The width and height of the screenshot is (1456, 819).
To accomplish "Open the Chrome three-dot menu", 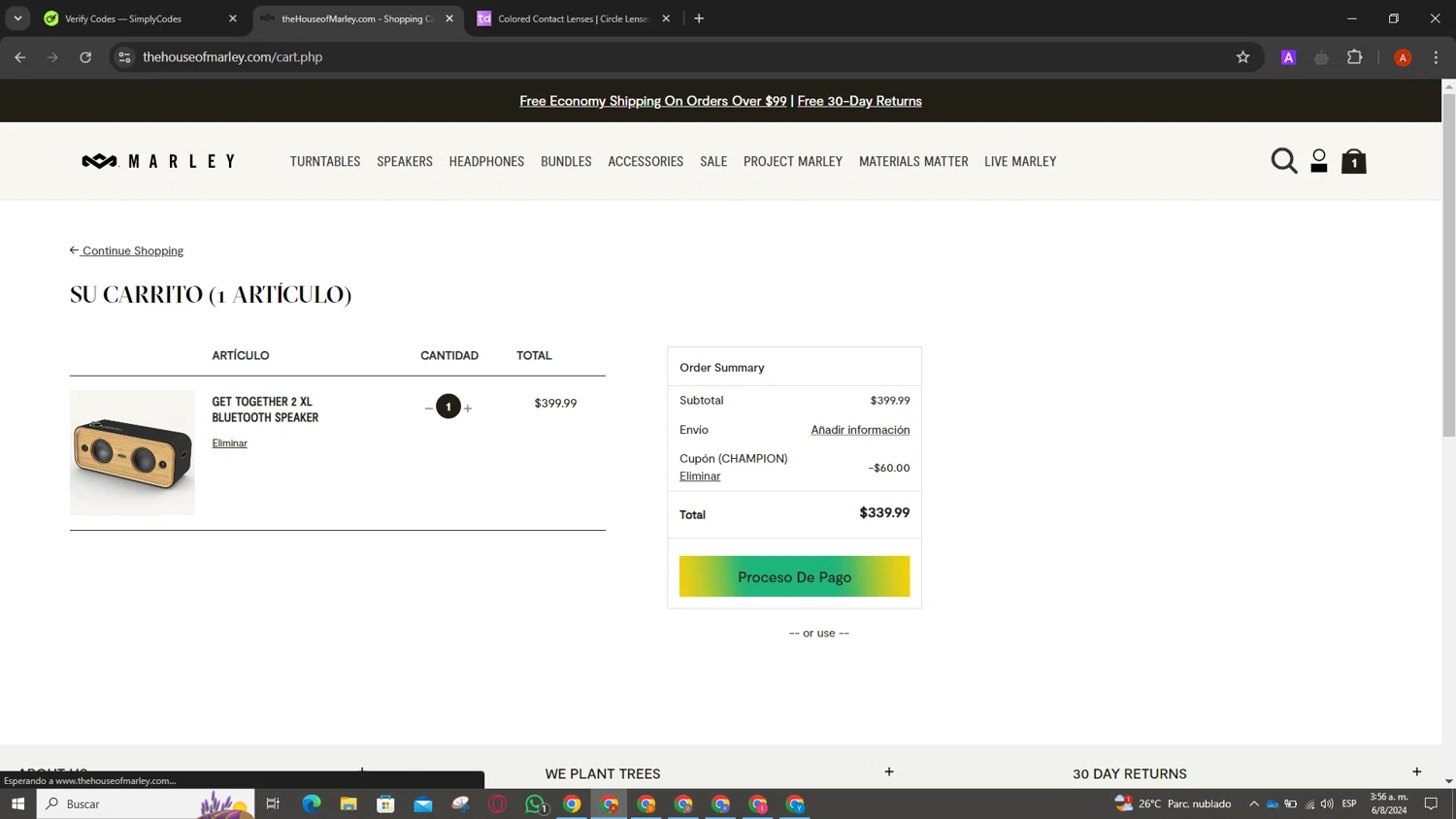I will (1436, 57).
